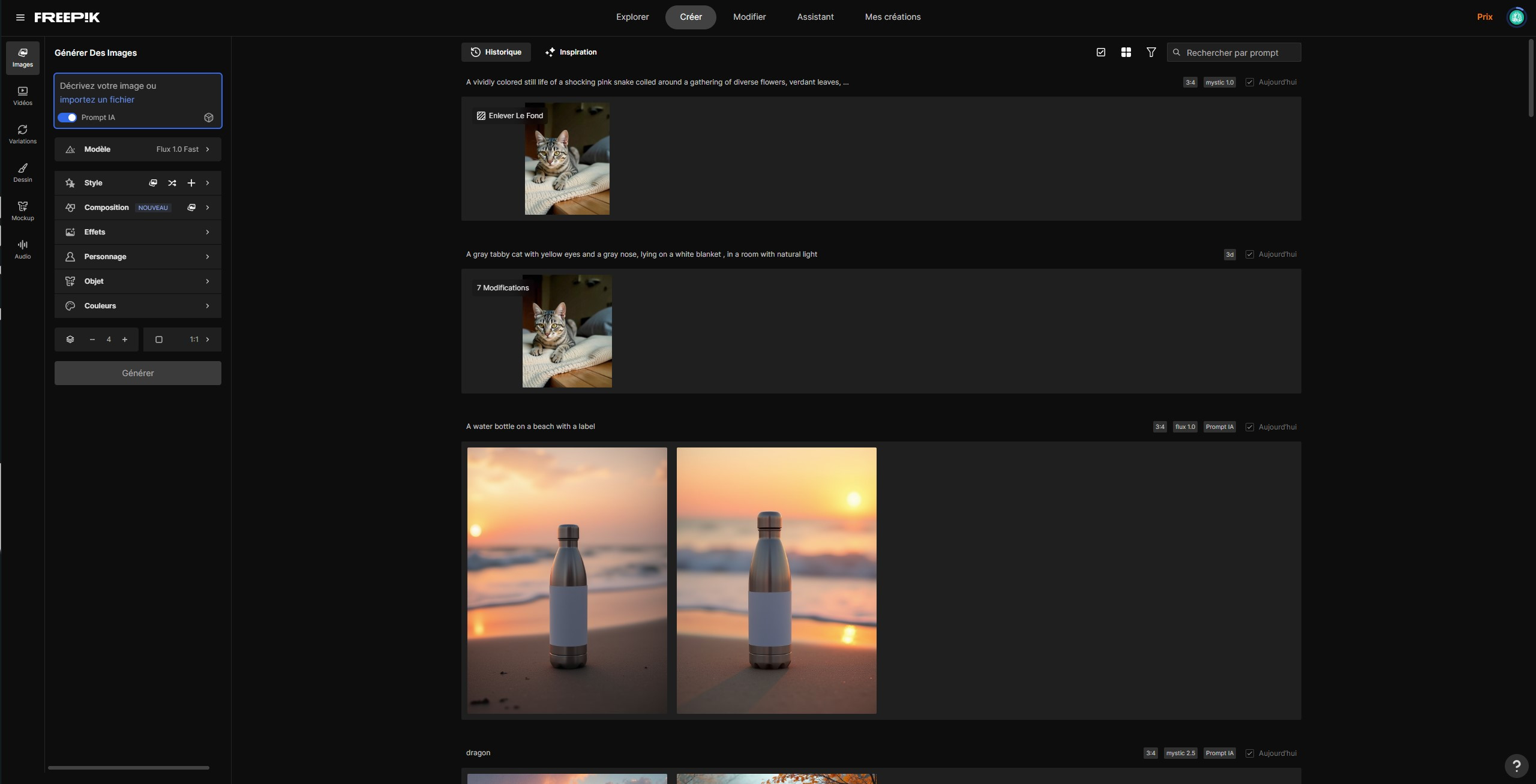The image size is (1536, 784).
Task: Open the Vidéos sidebar tool
Action: [x=23, y=96]
